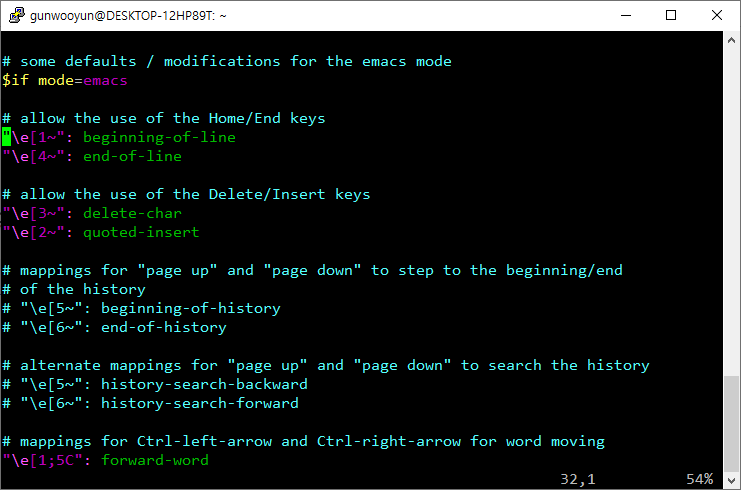Viewport: 741px width, 490px height.
Task: Click 'end-of-history' text
Action: click(x=164, y=327)
